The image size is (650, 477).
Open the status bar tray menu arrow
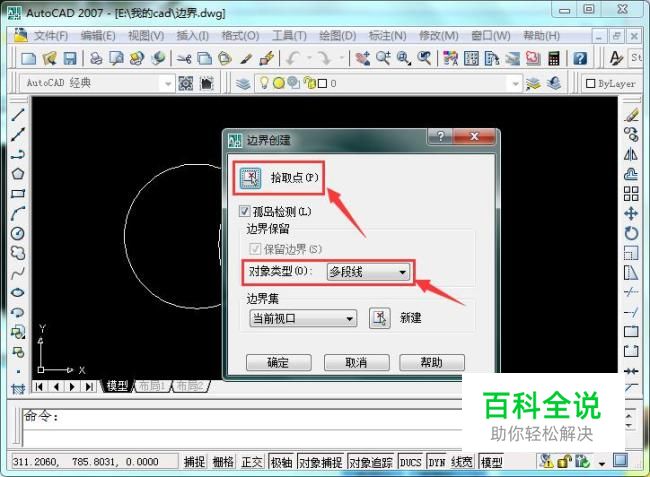point(602,463)
